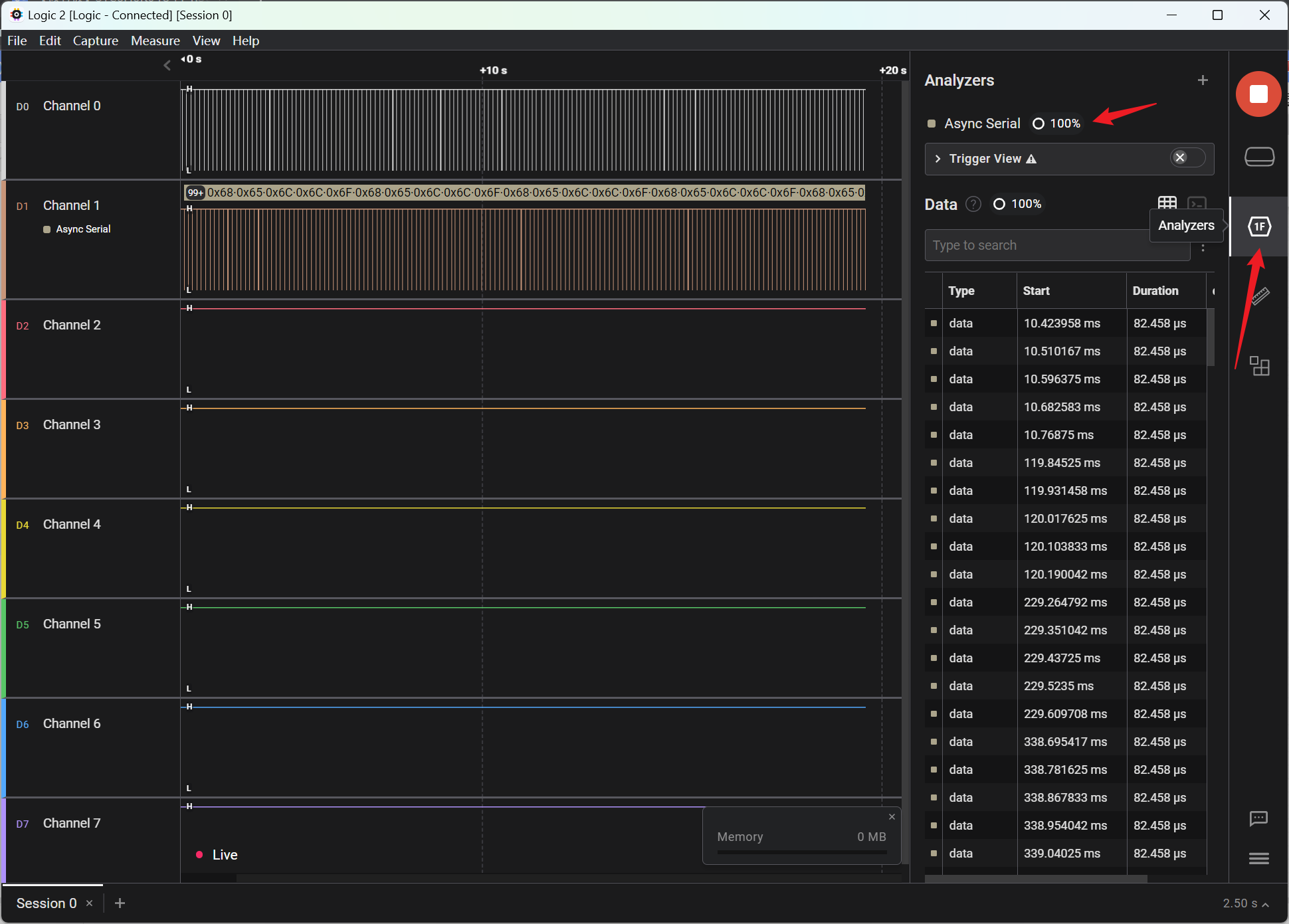Toggle the Async Serial analyzer color square
Viewport: 1289px width, 924px height.
[932, 124]
